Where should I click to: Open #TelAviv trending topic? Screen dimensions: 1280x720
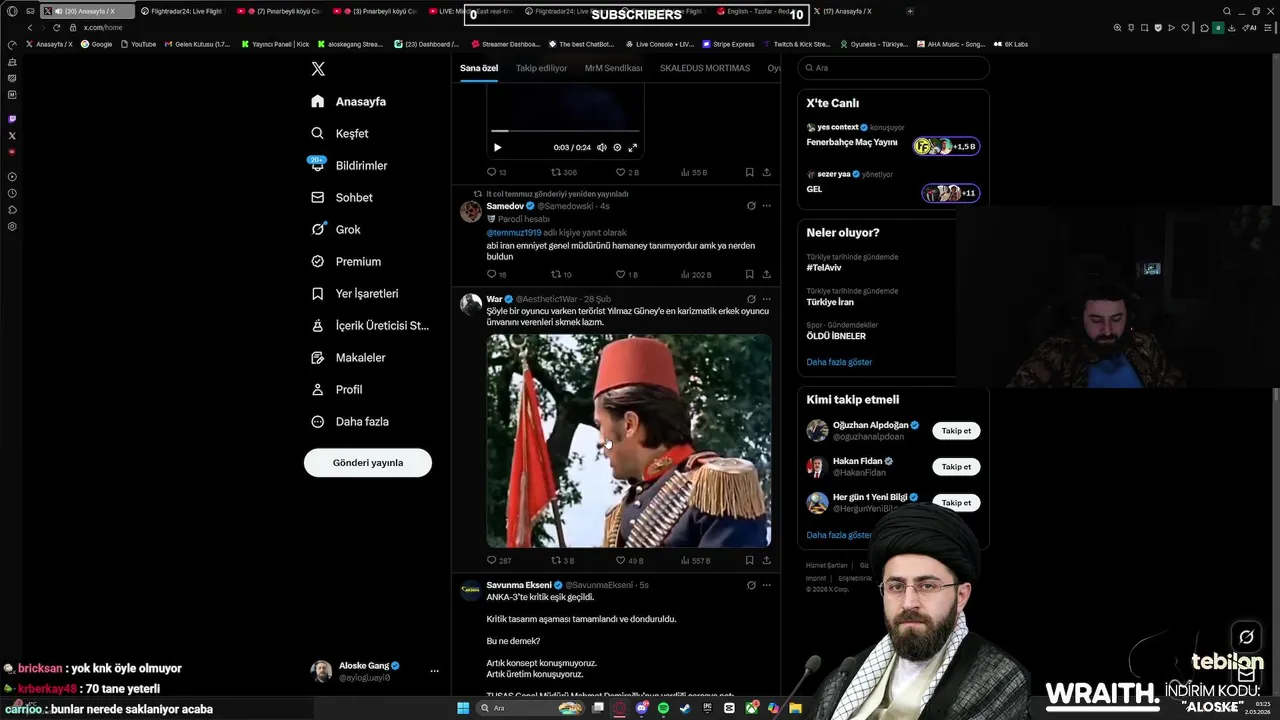coord(824,268)
